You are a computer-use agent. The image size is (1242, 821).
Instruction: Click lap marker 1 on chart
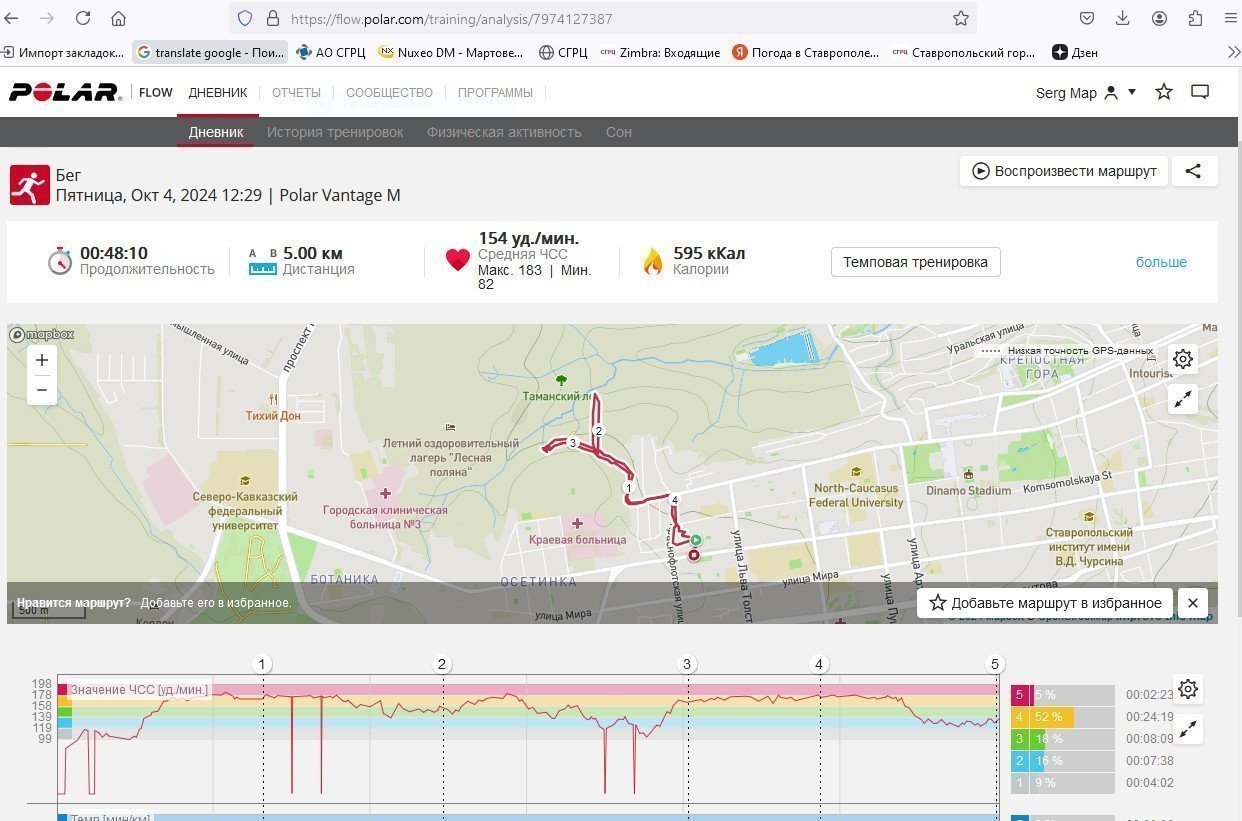pyautogui.click(x=262, y=664)
